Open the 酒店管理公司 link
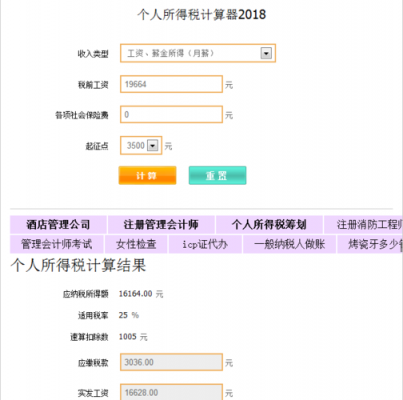Viewport: 403px width, 400px height. pos(58,225)
